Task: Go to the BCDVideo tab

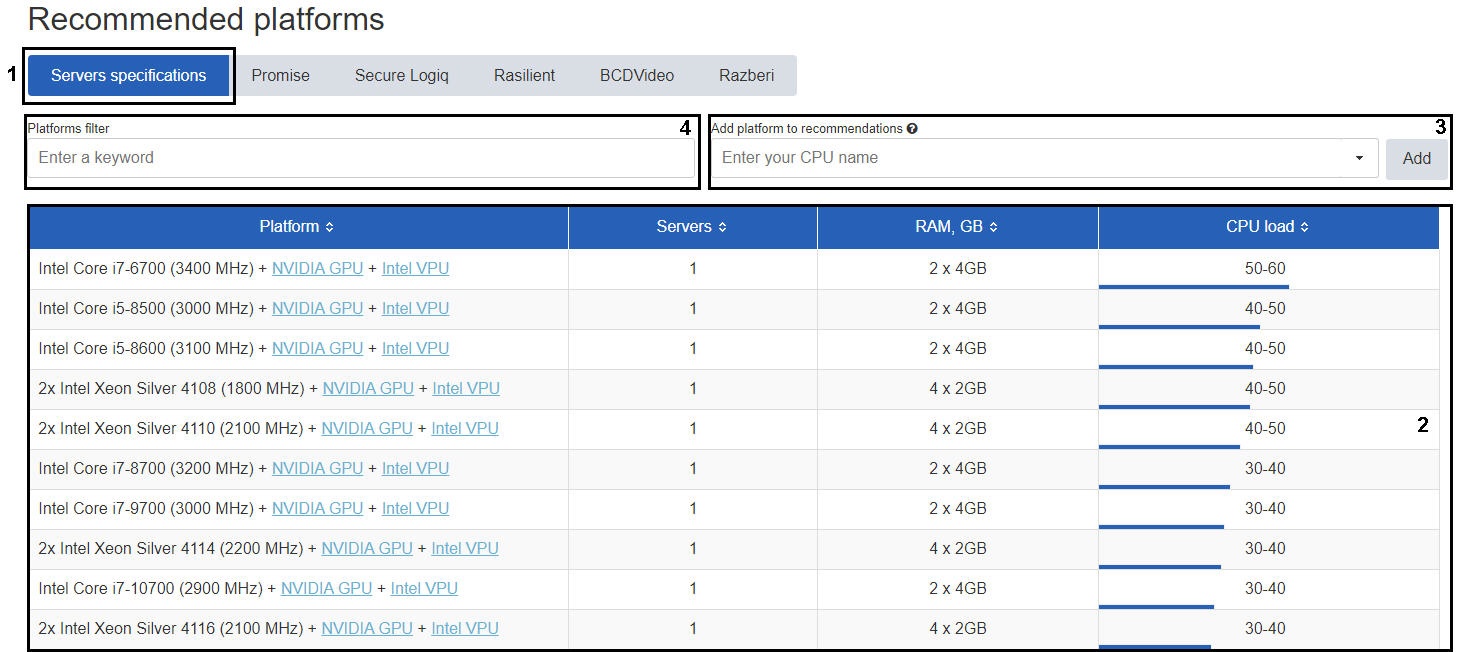Action: (x=636, y=76)
